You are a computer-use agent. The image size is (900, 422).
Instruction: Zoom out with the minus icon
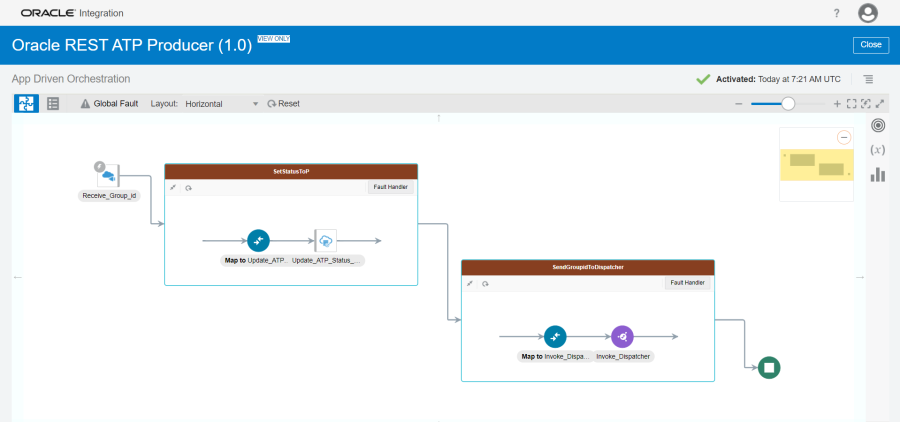tap(739, 104)
